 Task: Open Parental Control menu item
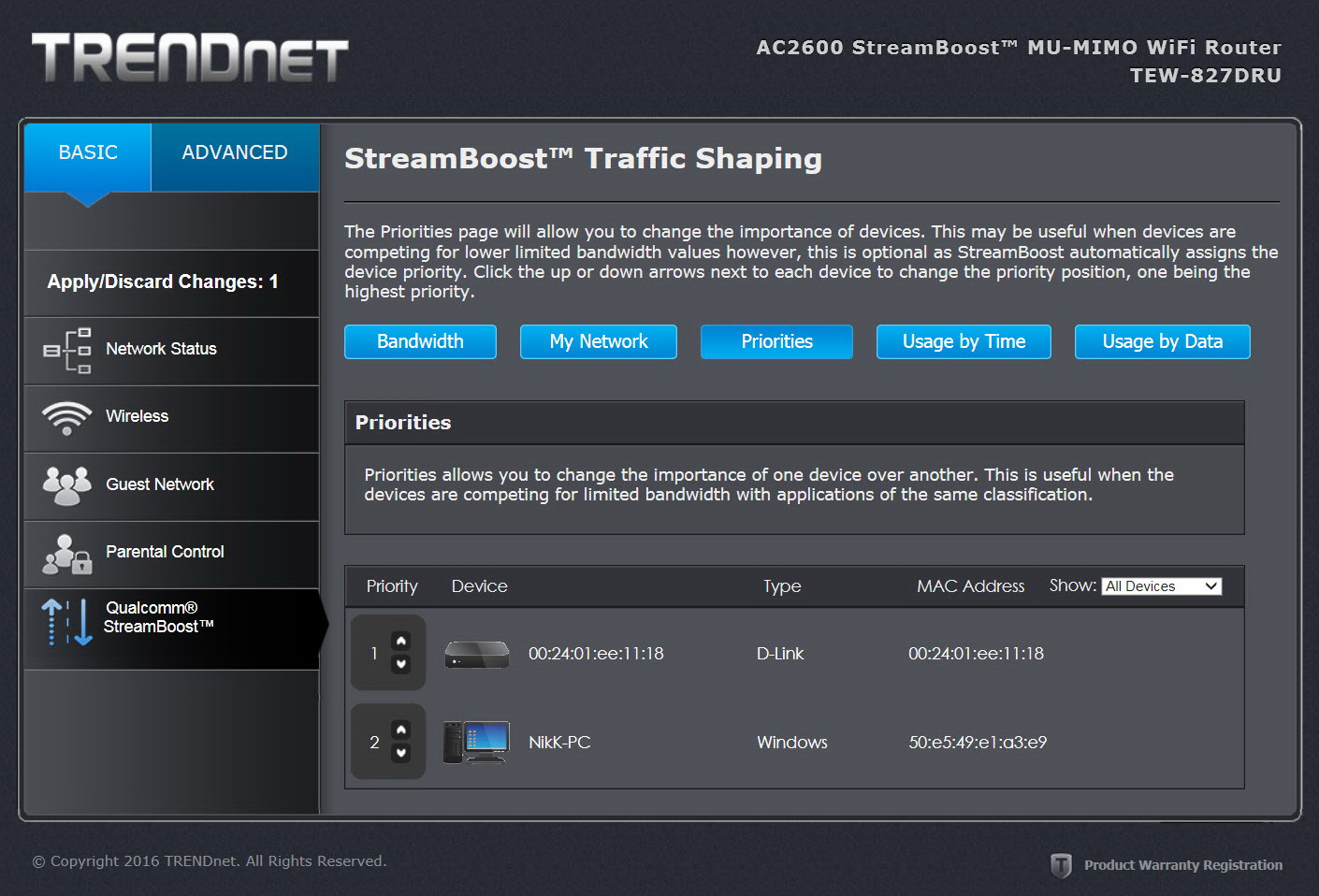point(171,555)
